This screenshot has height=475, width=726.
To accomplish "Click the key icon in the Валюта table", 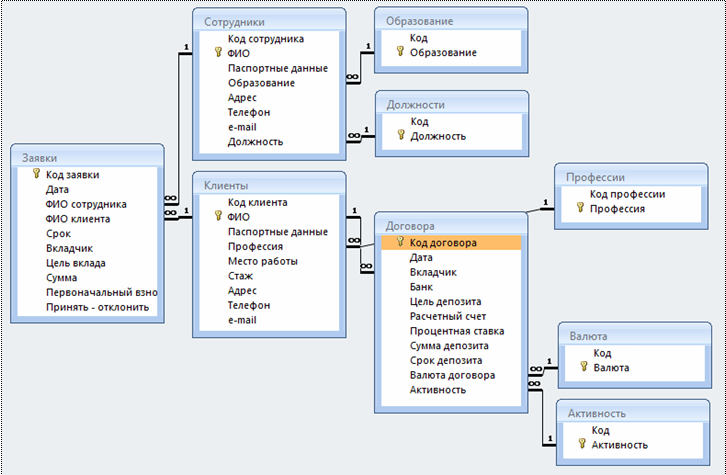I will tap(582, 368).
